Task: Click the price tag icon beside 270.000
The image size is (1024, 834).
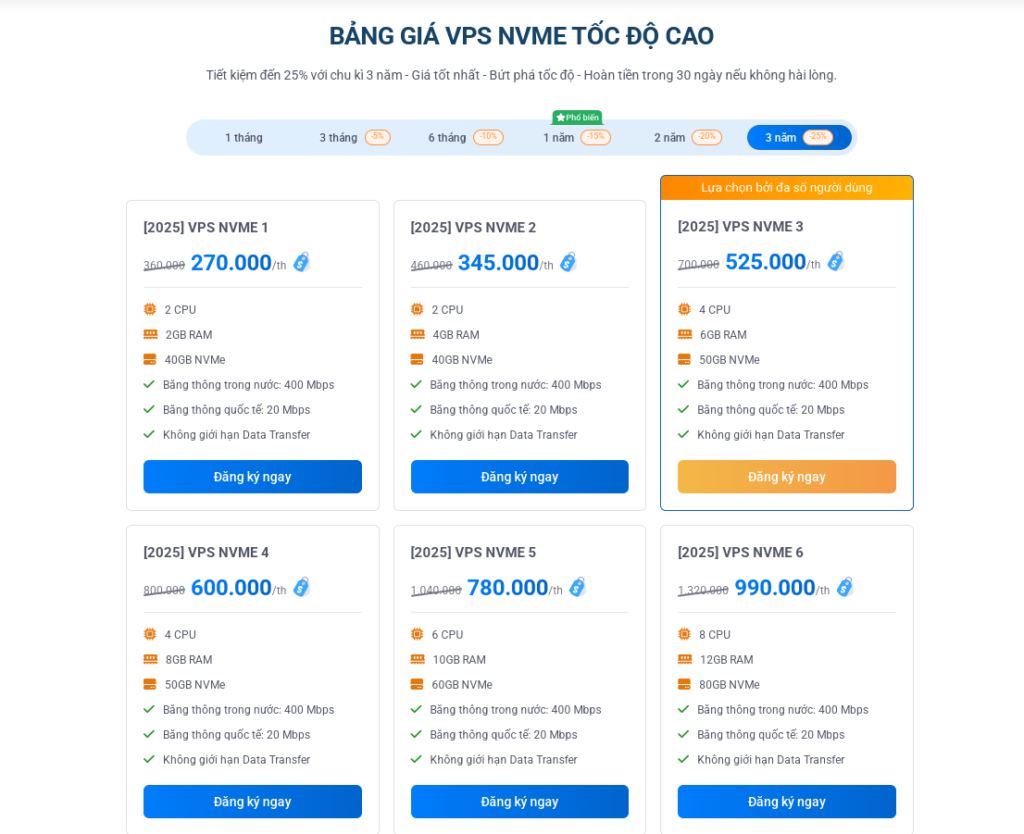Action: coord(304,261)
